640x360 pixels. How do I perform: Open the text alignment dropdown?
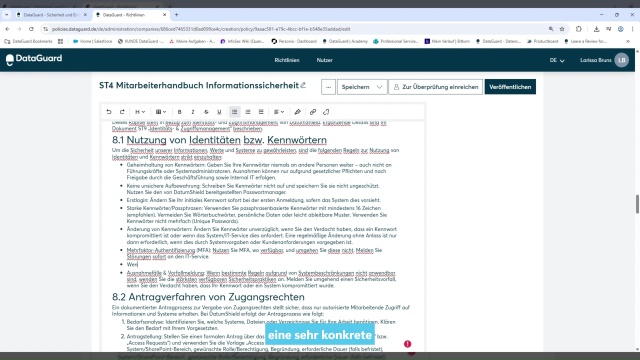coord(279,112)
